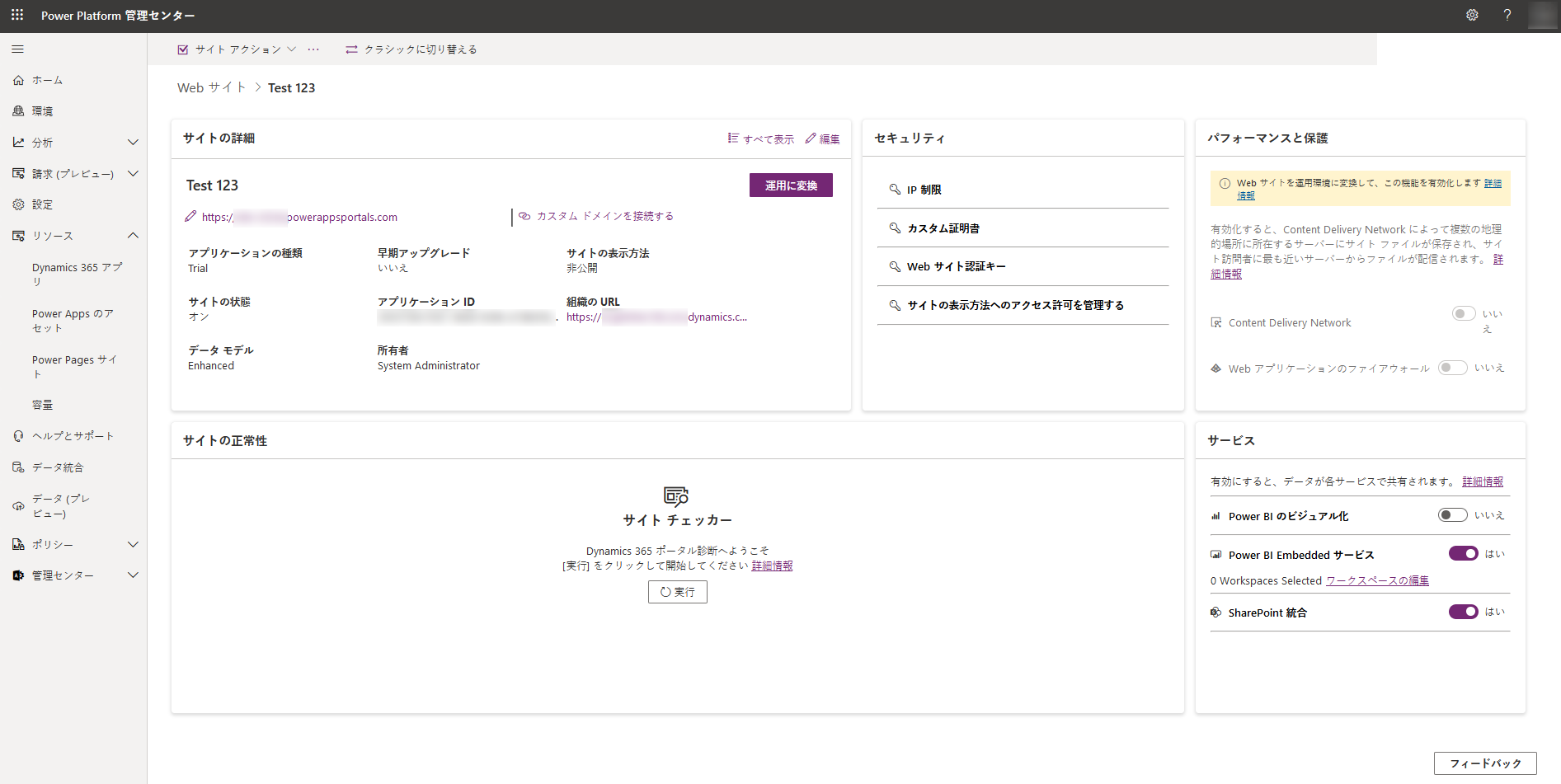Image resolution: width=1561 pixels, height=784 pixels.
Task: Select 容量 under resources
Action: pos(42,405)
